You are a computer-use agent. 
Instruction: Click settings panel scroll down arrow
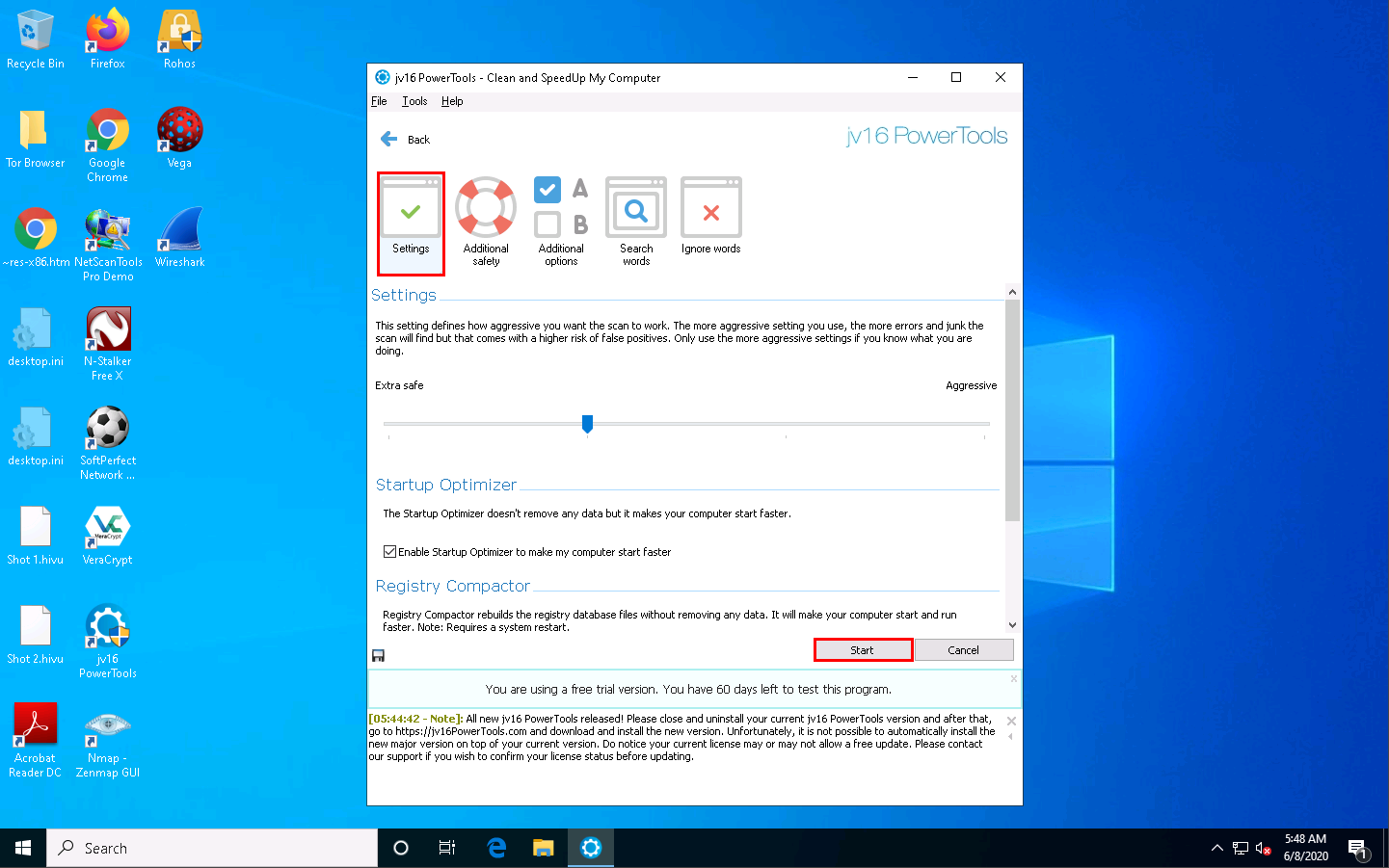click(x=1012, y=625)
